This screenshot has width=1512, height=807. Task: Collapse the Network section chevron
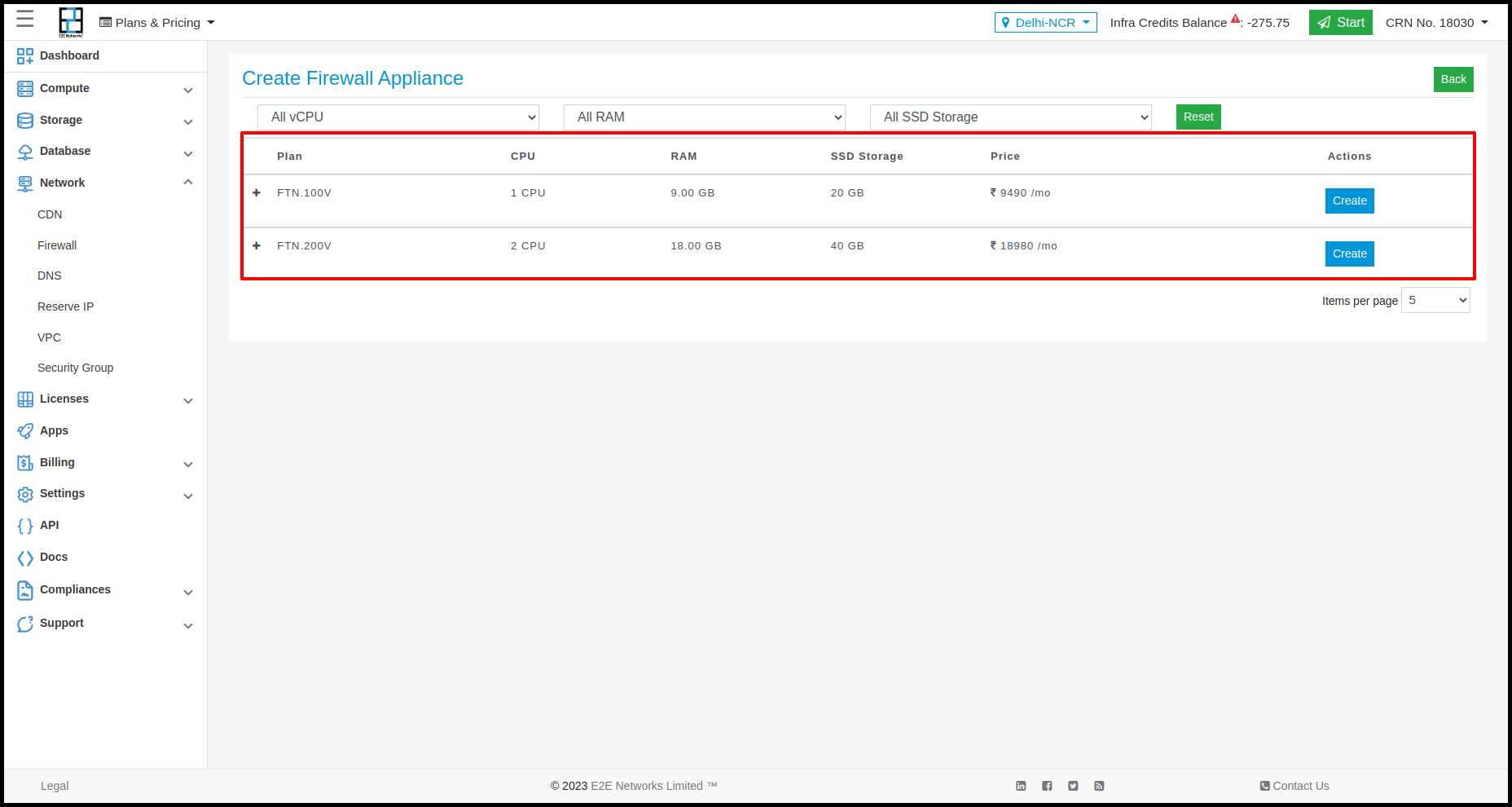tap(188, 183)
